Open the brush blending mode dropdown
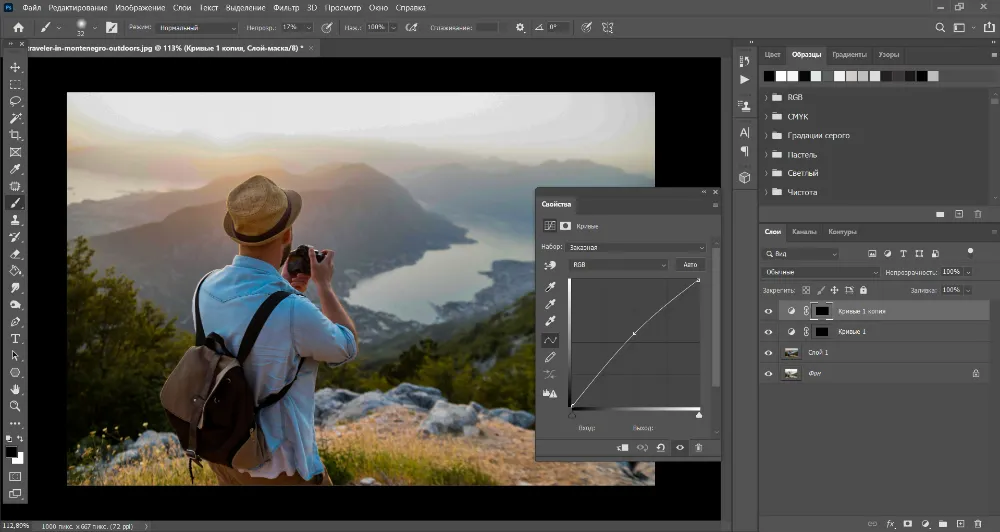 [x=198, y=28]
